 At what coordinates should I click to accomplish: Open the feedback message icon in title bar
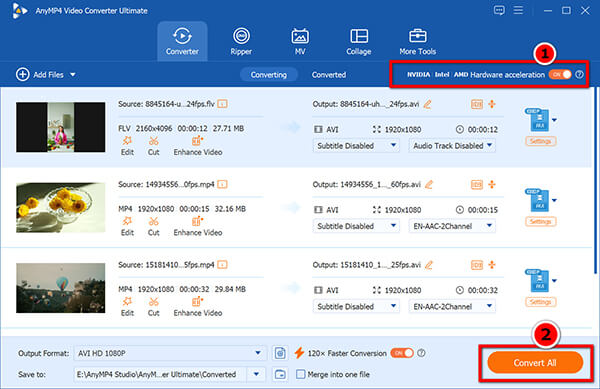tap(499, 10)
